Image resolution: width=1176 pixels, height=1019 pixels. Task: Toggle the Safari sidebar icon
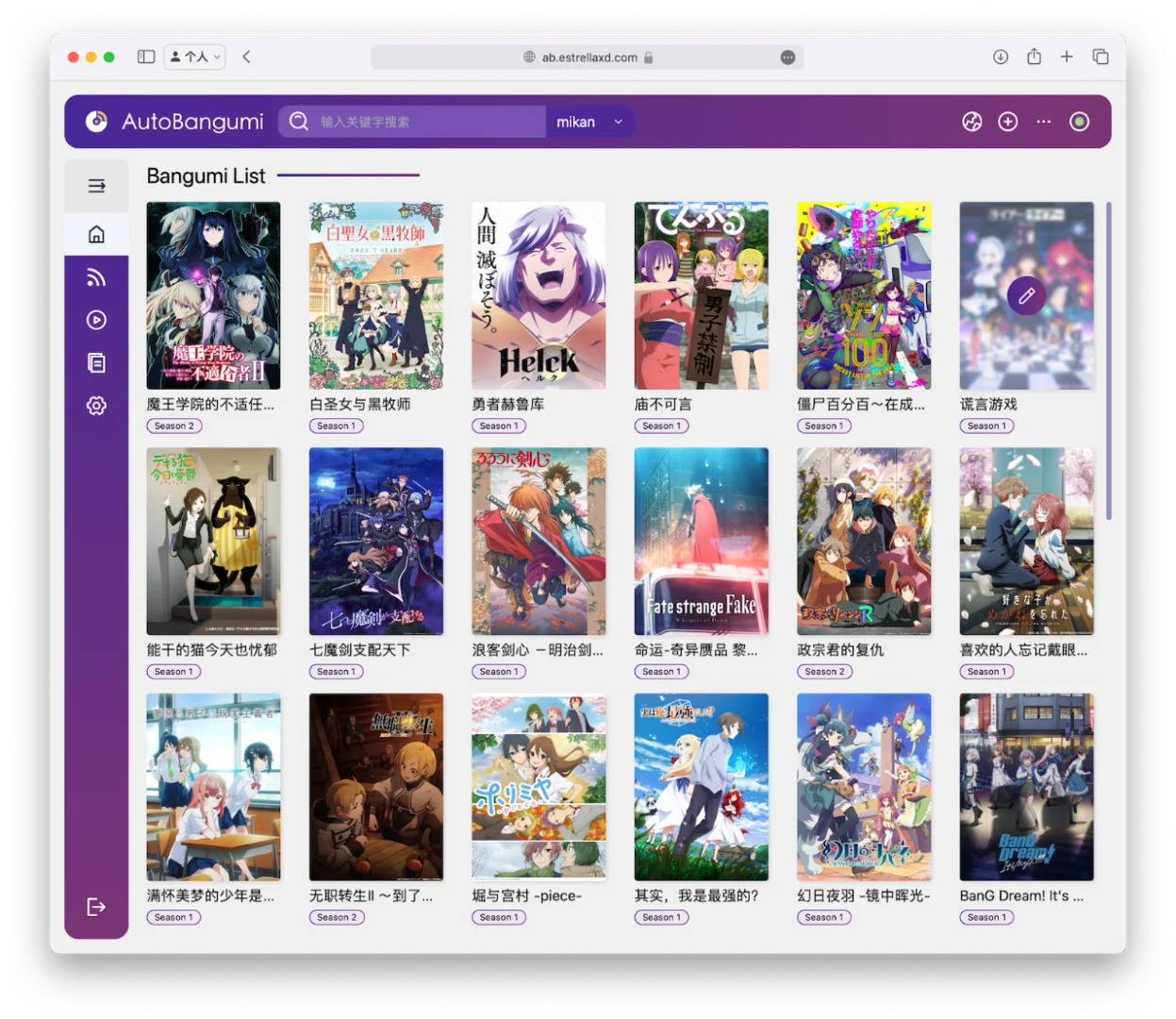[x=146, y=57]
